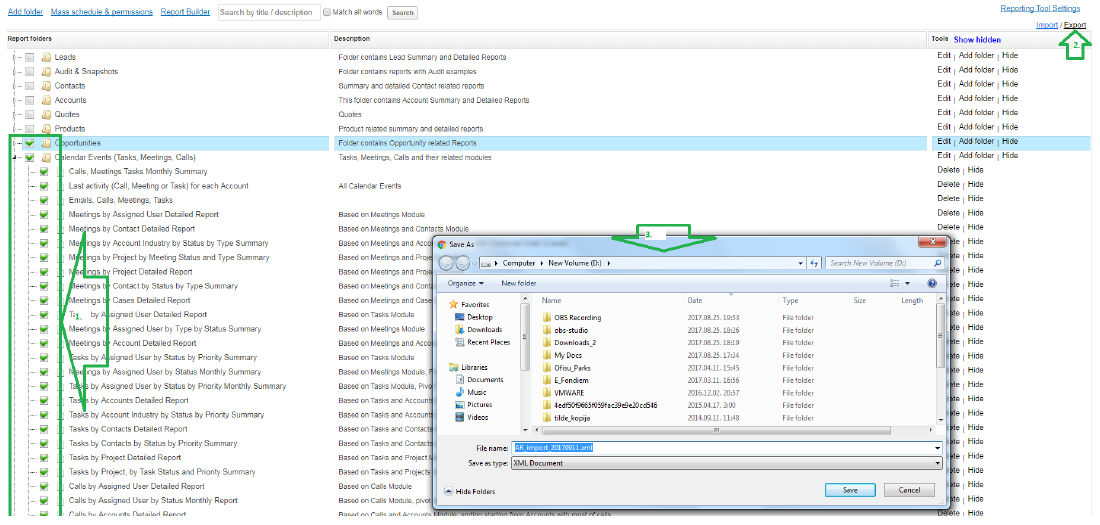Click the Search by title / description field

point(269,13)
